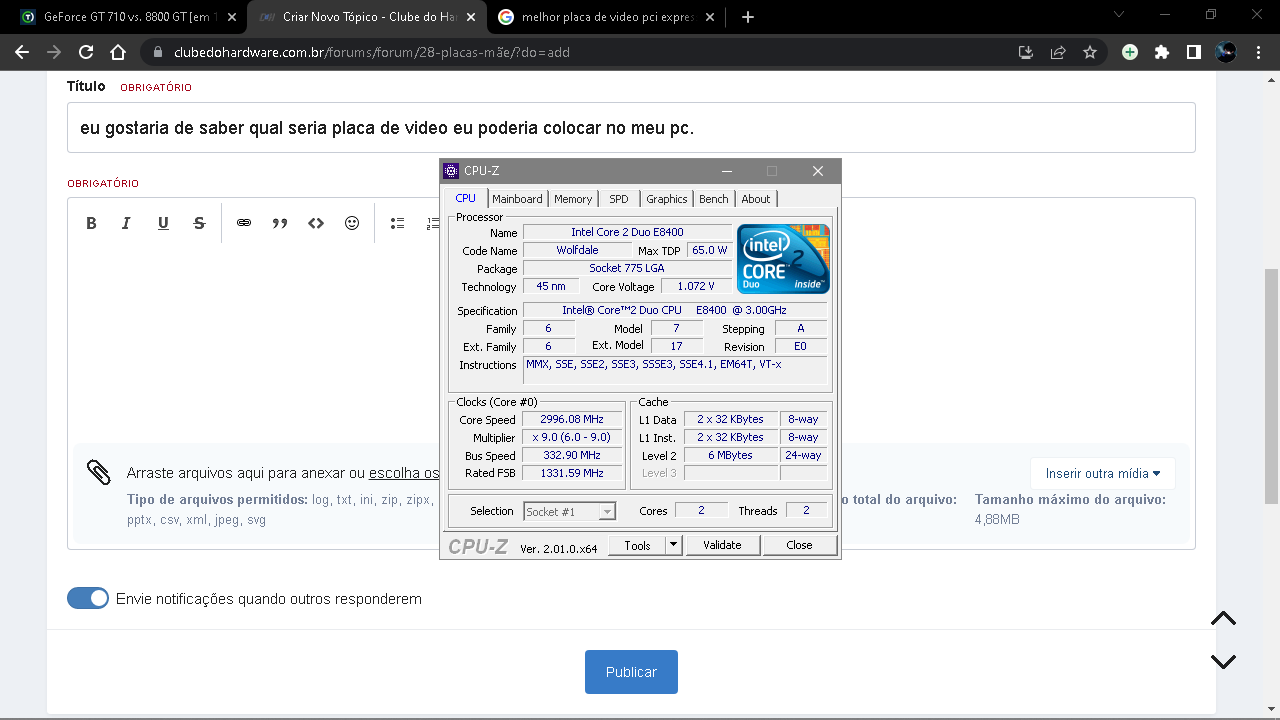Switch to the Memory tab in CPU-Z

click(573, 199)
